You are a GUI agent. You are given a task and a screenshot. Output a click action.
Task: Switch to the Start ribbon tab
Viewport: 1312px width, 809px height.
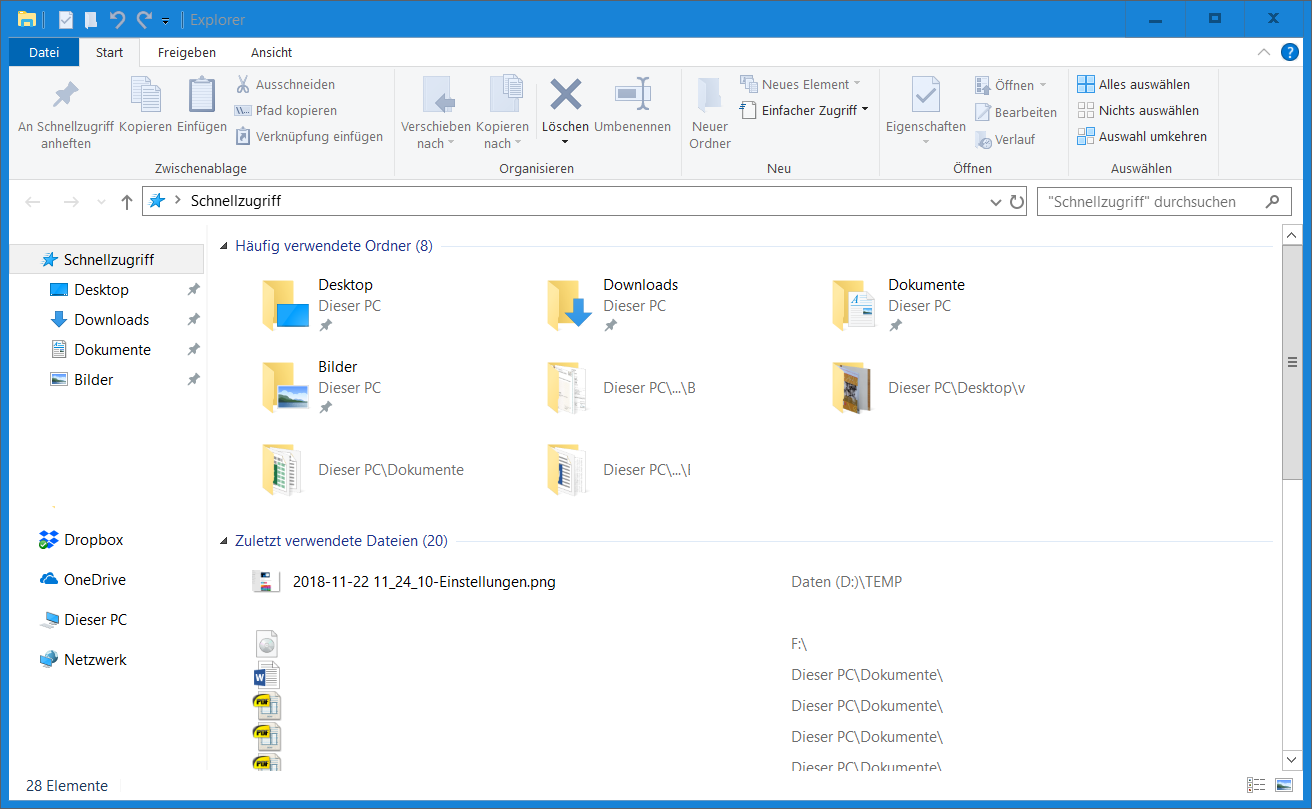coord(110,52)
